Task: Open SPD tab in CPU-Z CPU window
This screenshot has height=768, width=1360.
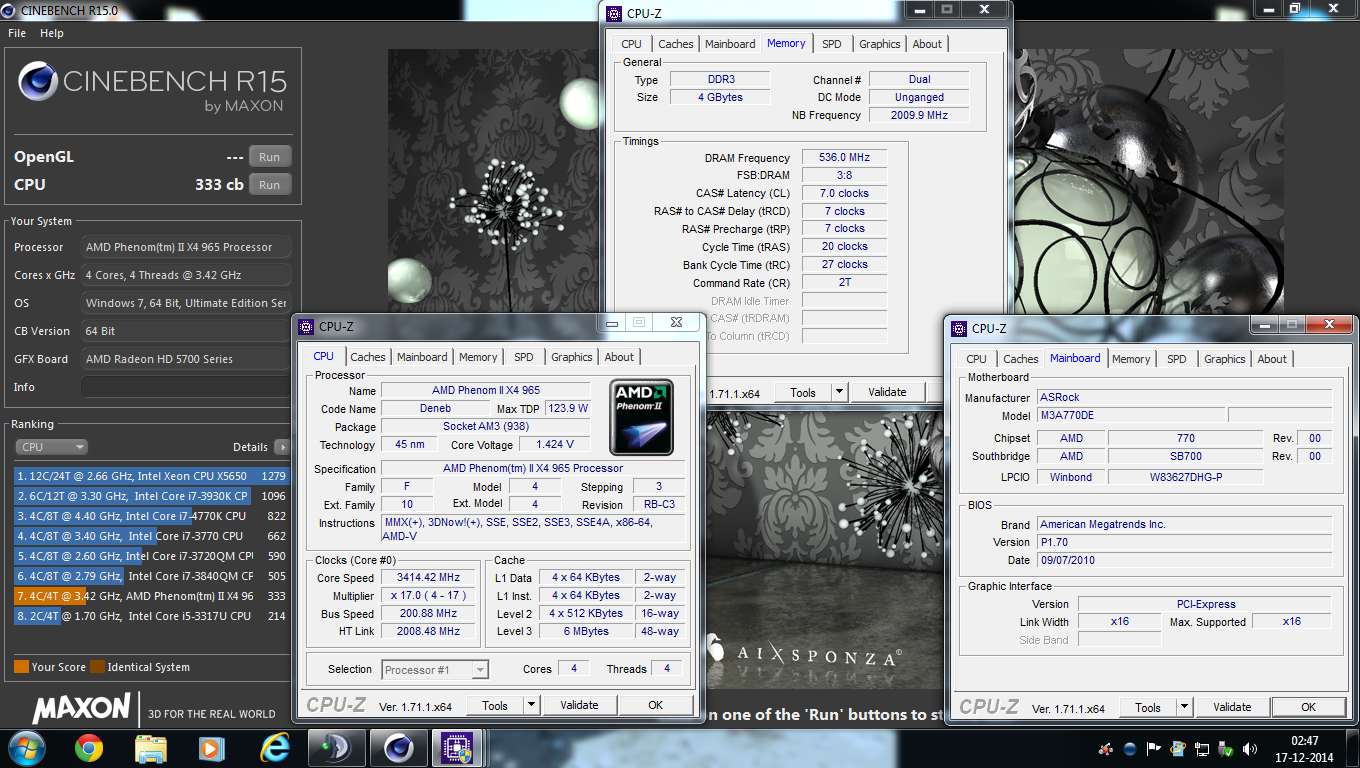Action: coord(524,357)
